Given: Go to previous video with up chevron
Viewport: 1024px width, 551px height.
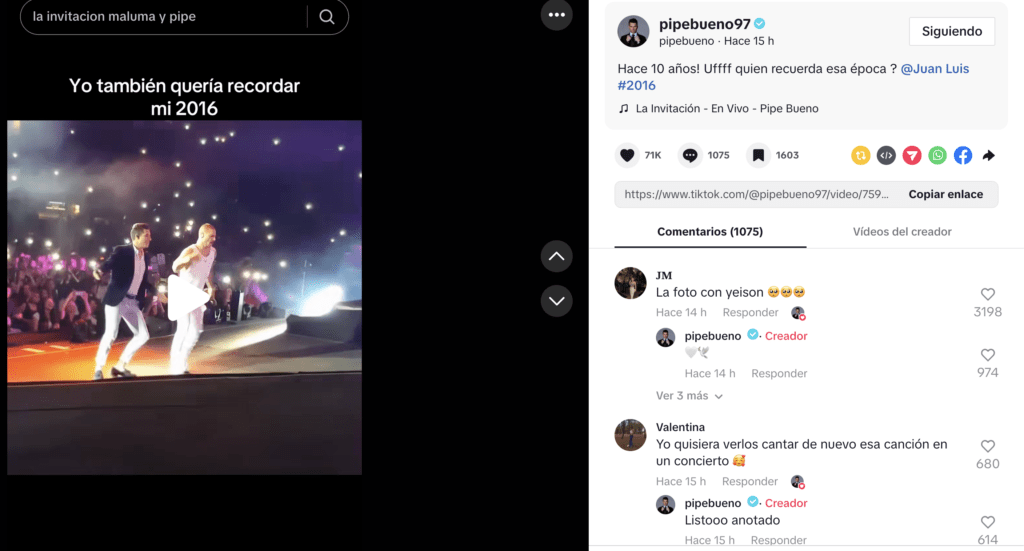Looking at the screenshot, I should (x=556, y=257).
